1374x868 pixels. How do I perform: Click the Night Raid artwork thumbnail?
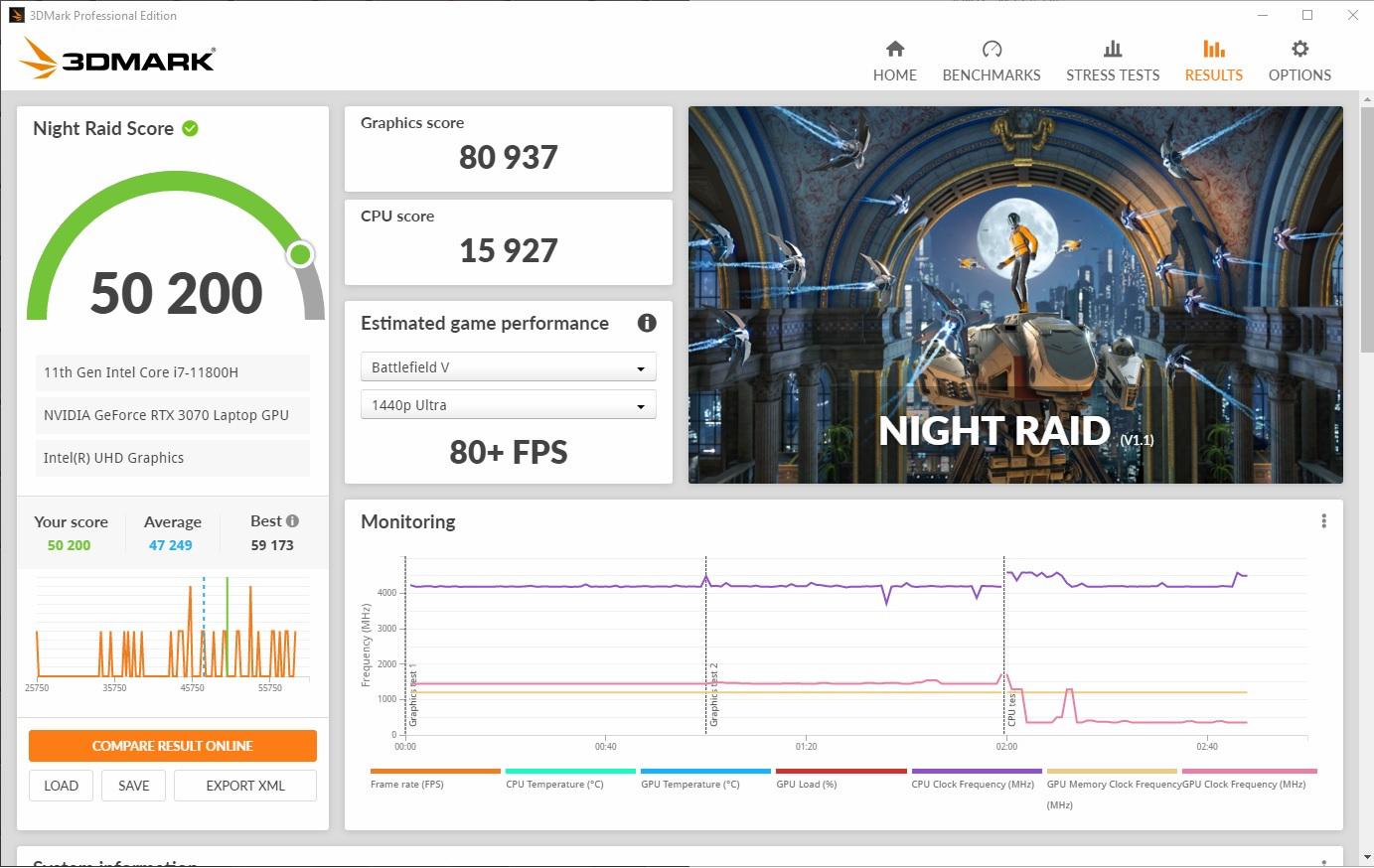tap(1014, 295)
